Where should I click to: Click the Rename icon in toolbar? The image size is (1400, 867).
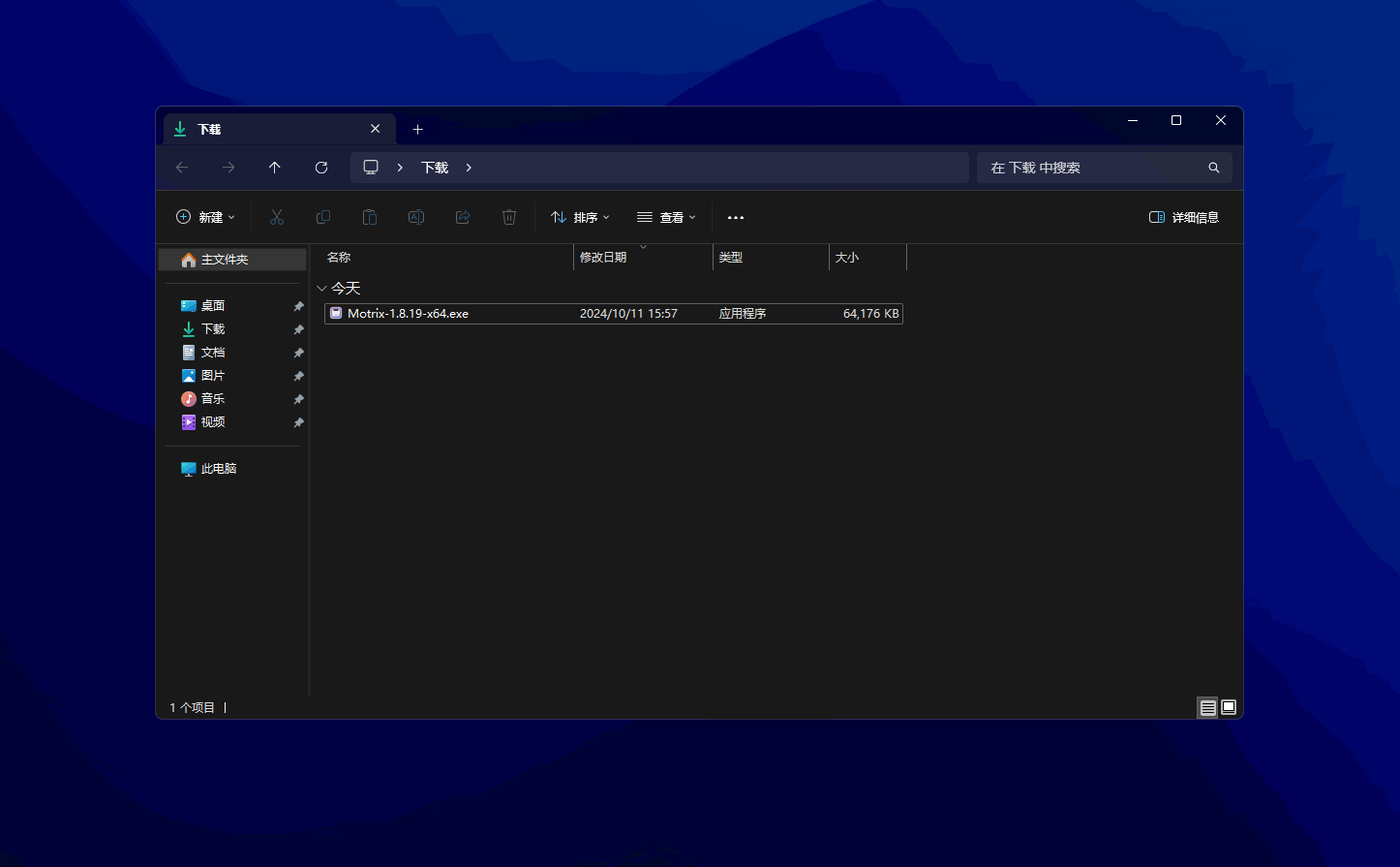(x=416, y=217)
